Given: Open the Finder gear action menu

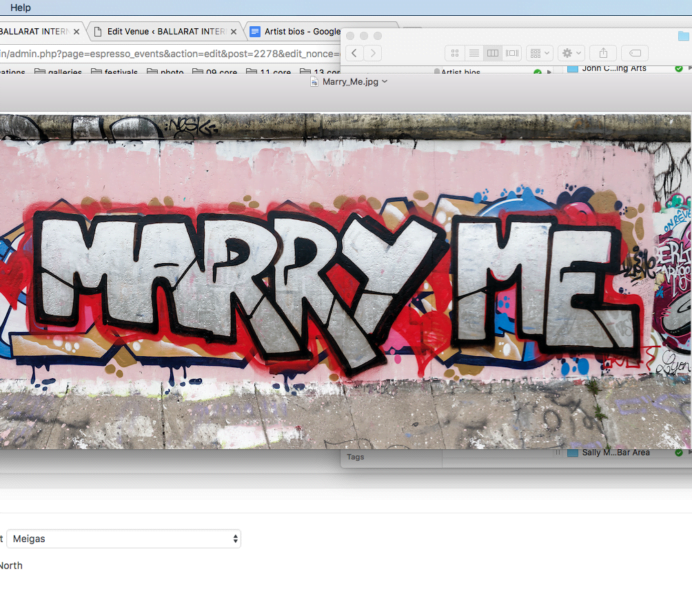Looking at the screenshot, I should tap(571, 53).
